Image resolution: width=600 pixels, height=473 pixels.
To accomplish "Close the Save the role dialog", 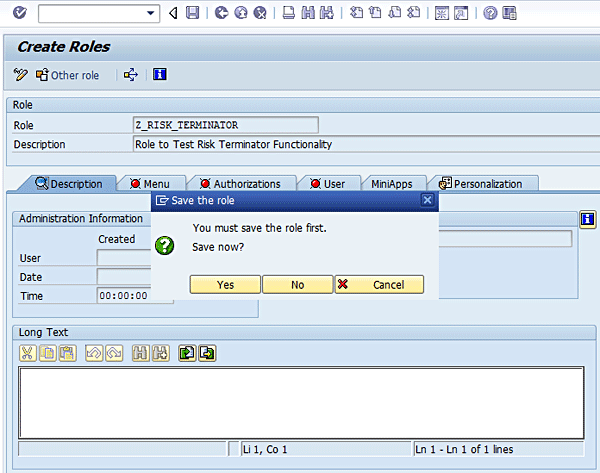I will (x=427, y=200).
